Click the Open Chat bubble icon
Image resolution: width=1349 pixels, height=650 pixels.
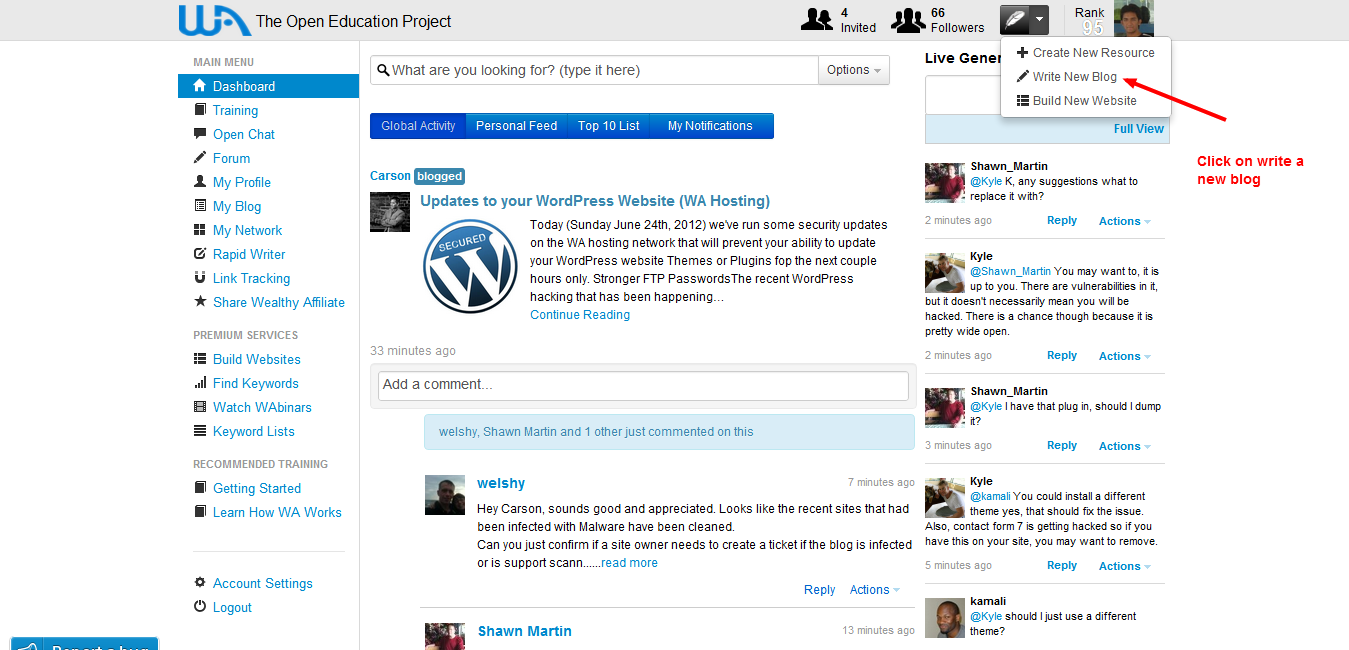click(200, 134)
